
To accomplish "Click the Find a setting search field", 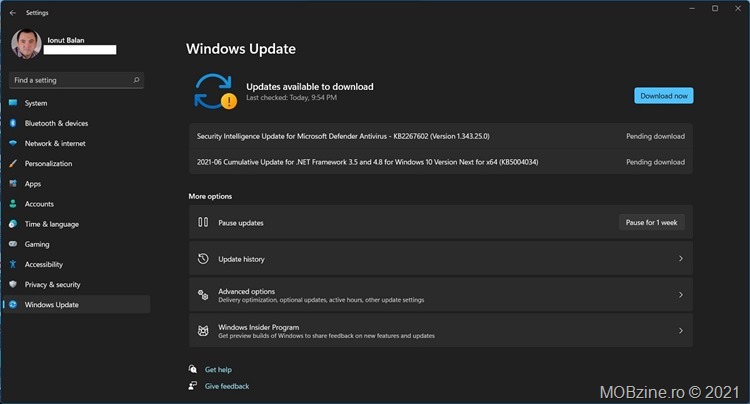I will pyautogui.click(x=76, y=80).
